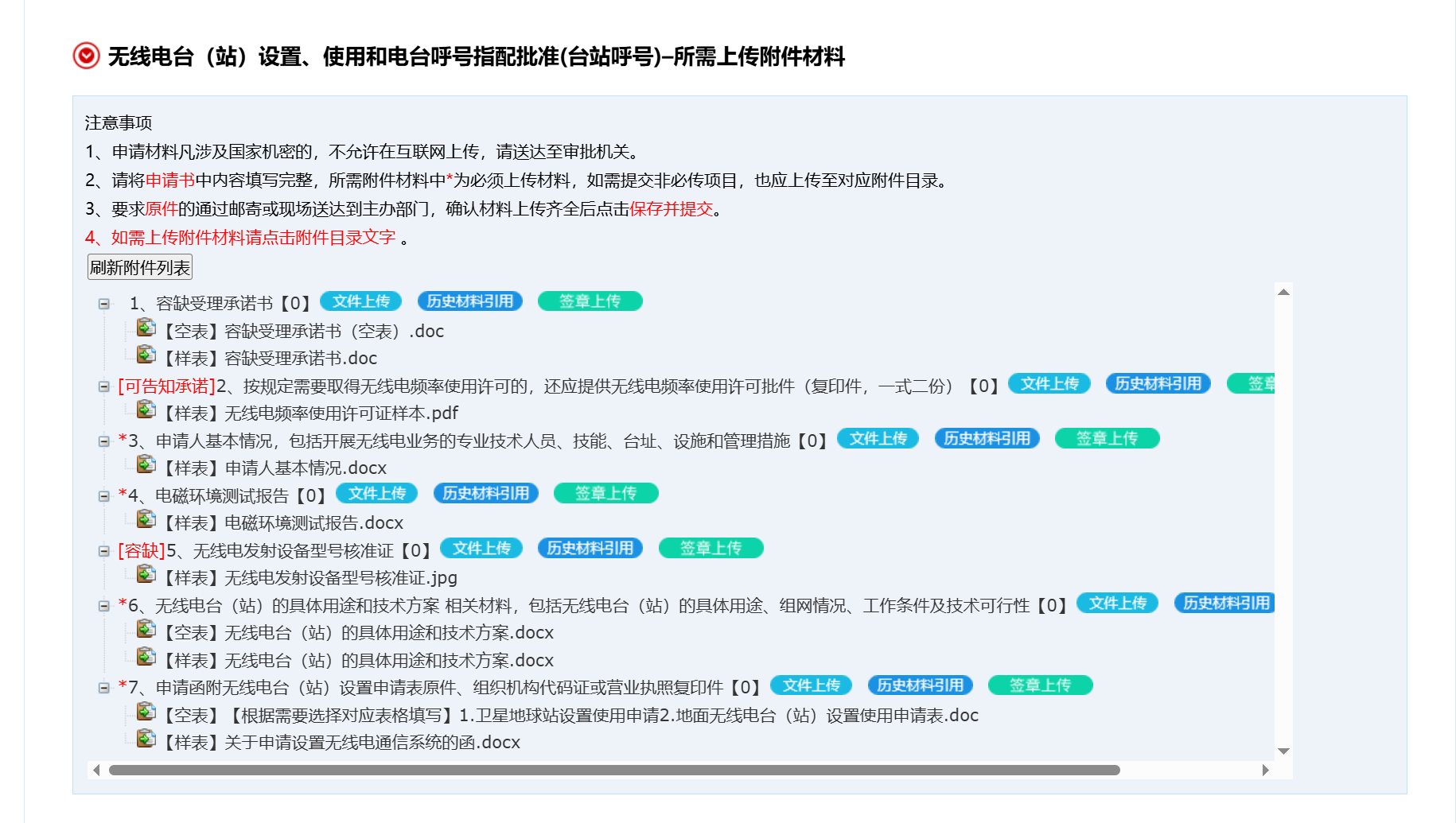Open 【空表】容缺受理承诺书（空表）.doc
This screenshot has height=823, width=1456.
[x=303, y=332]
